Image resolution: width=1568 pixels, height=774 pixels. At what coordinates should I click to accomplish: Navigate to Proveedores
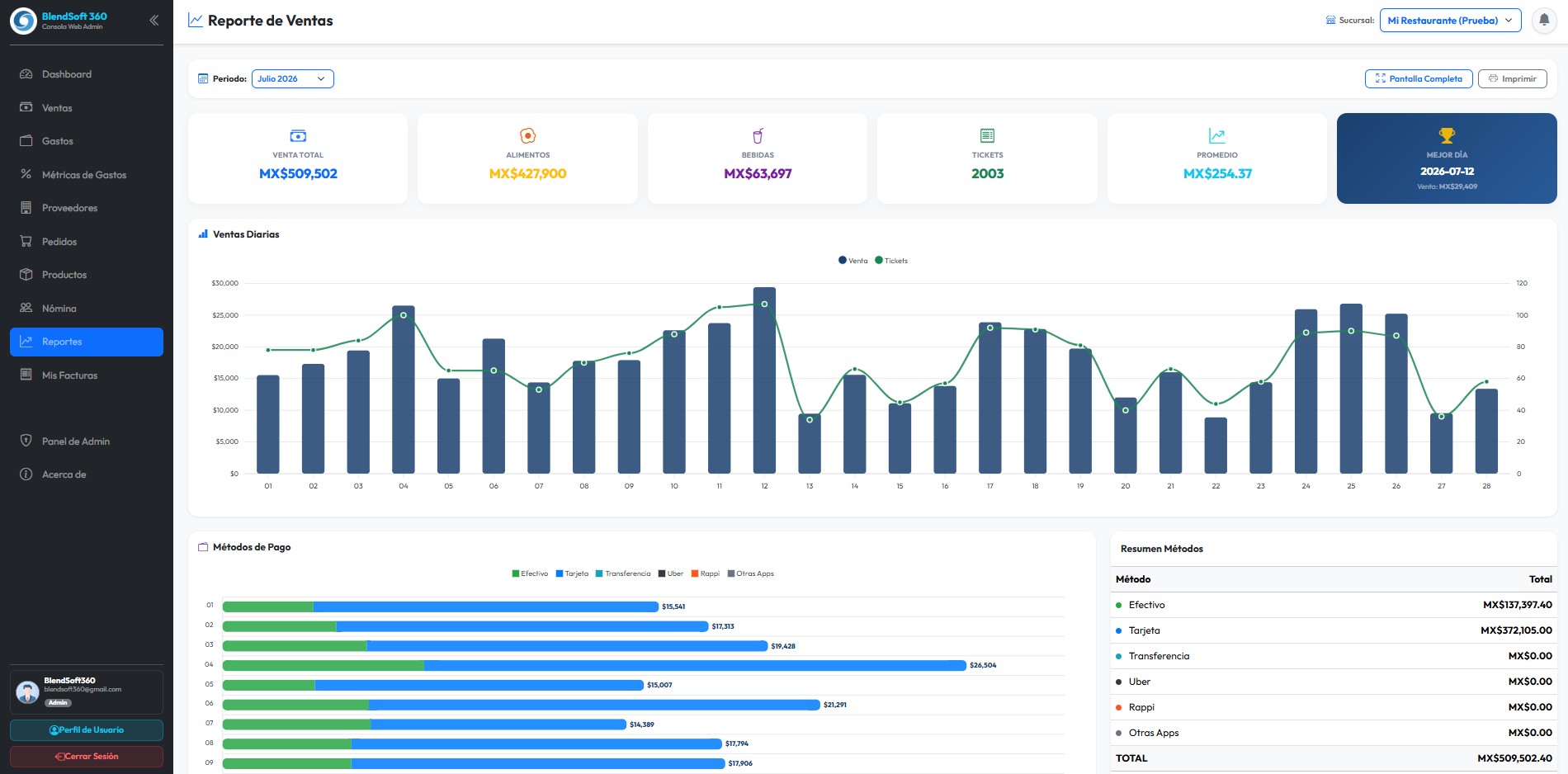87,208
